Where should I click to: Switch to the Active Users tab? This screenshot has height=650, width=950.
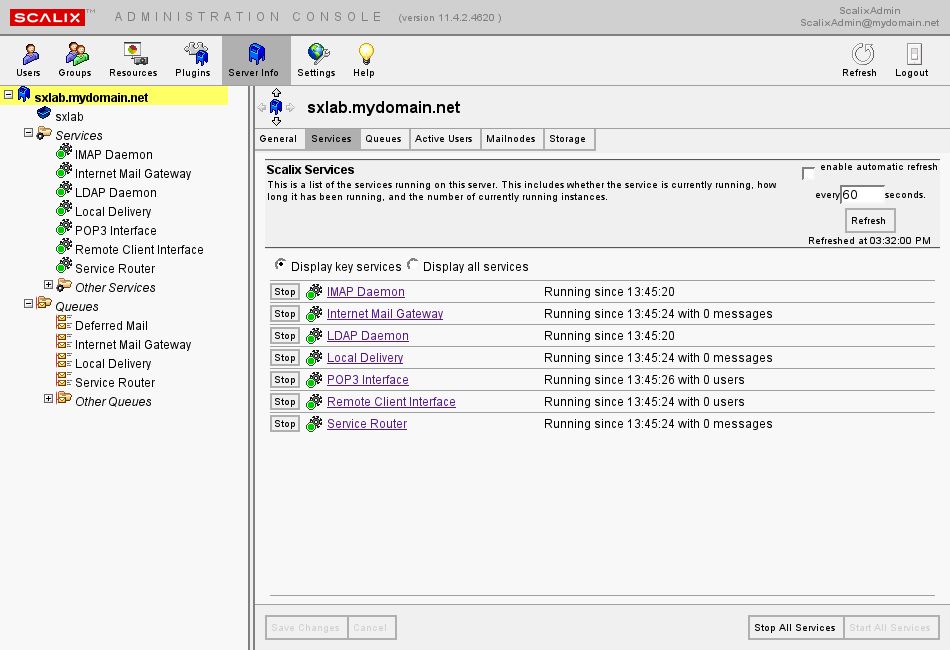(x=443, y=139)
